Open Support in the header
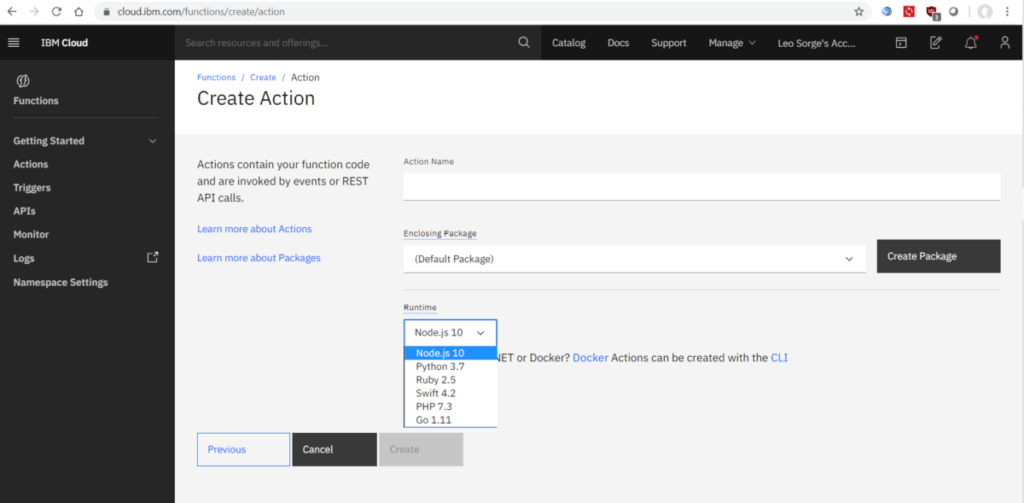Image resolution: width=1024 pixels, height=503 pixels. tap(668, 42)
